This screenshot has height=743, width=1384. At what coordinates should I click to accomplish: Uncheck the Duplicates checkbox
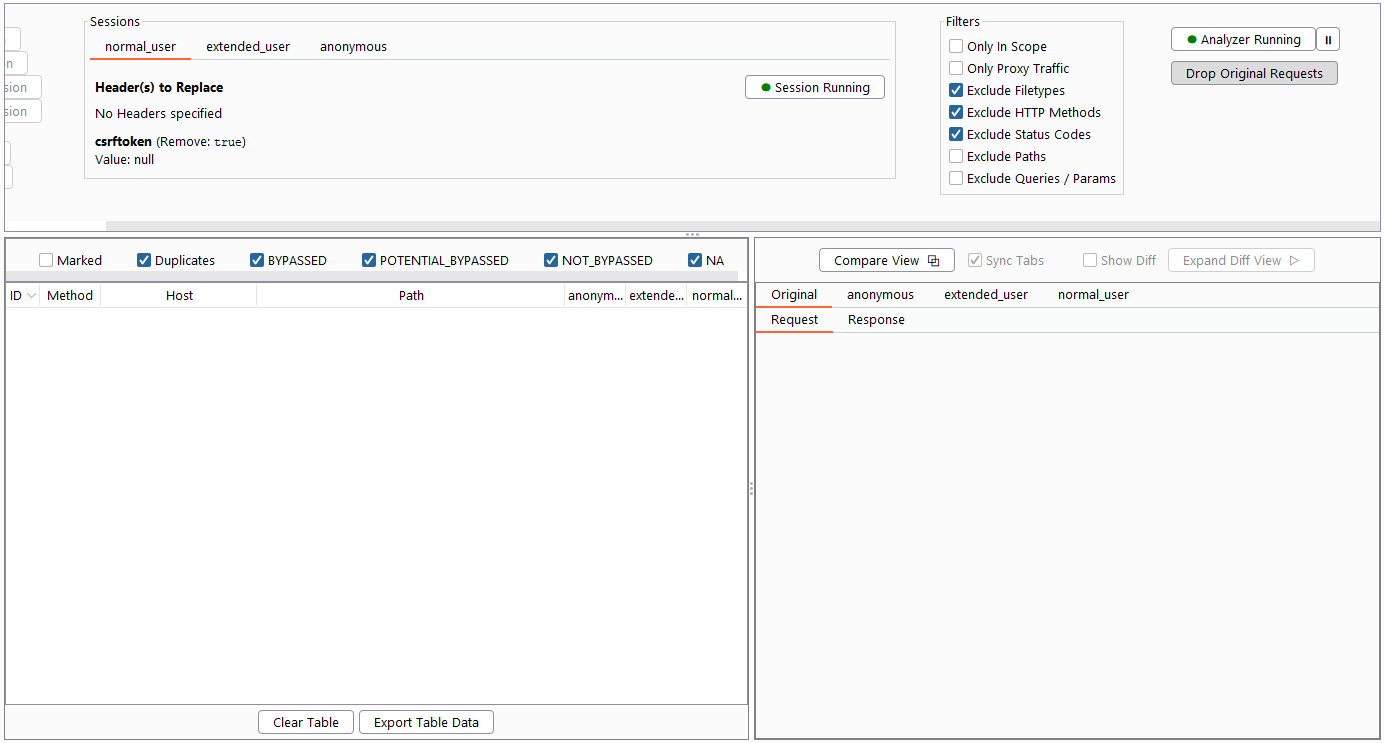click(x=144, y=261)
